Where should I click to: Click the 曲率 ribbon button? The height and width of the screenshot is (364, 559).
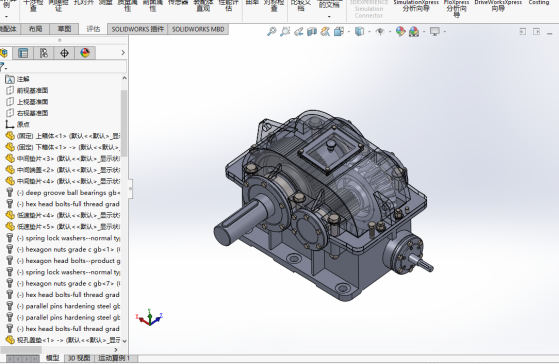pyautogui.click(x=252, y=3)
